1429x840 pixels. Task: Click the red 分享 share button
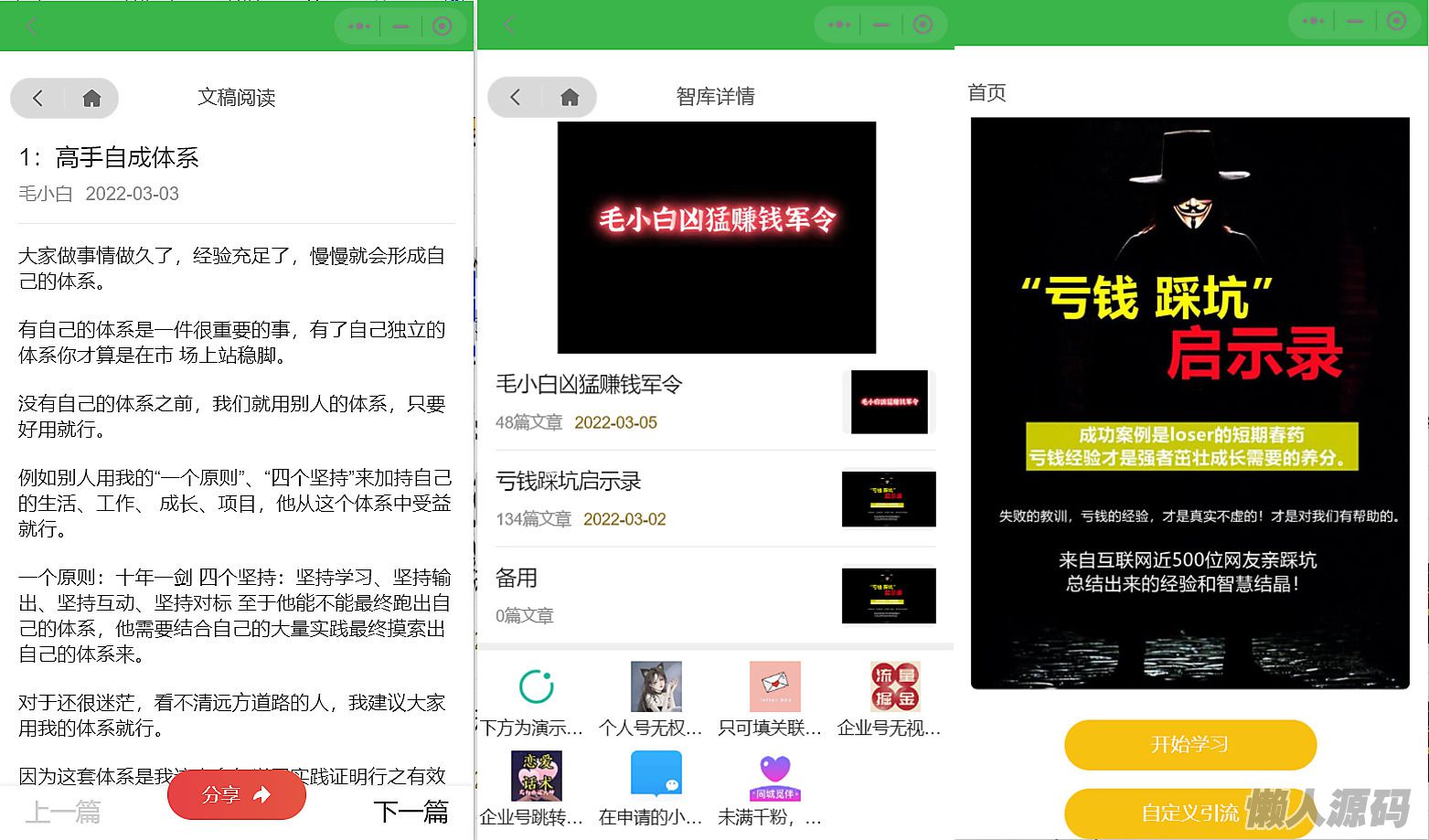click(237, 794)
